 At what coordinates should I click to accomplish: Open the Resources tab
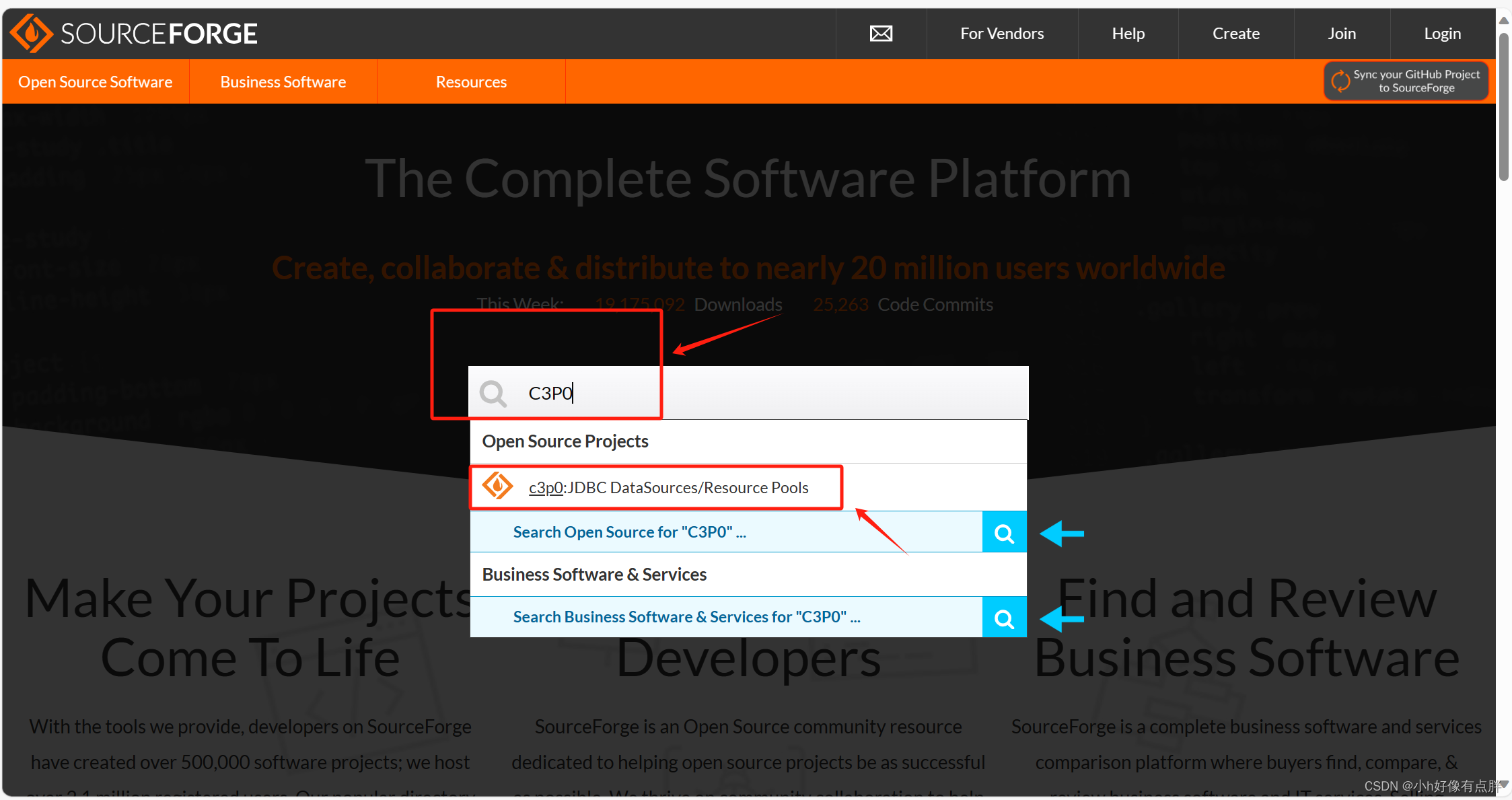point(471,81)
